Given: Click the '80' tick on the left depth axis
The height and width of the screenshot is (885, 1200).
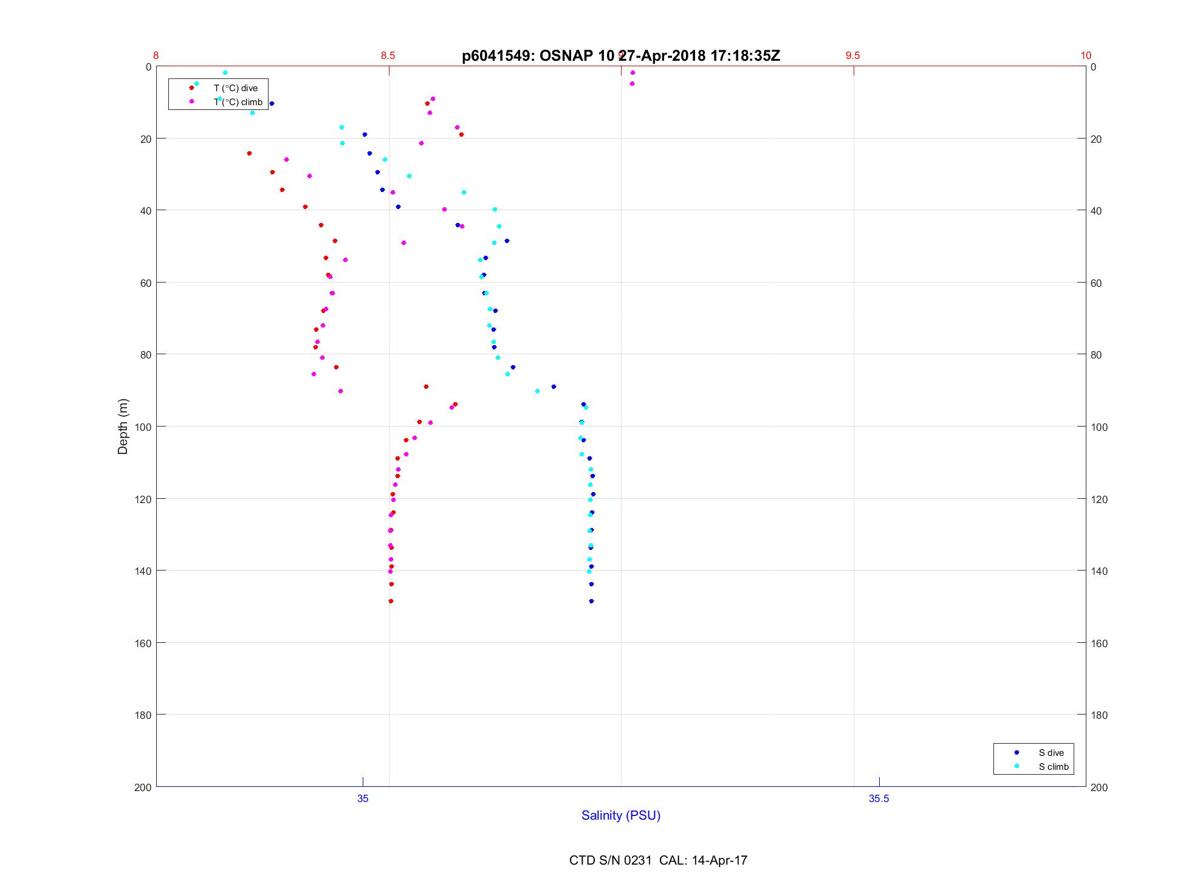Looking at the screenshot, I should coord(144,355).
